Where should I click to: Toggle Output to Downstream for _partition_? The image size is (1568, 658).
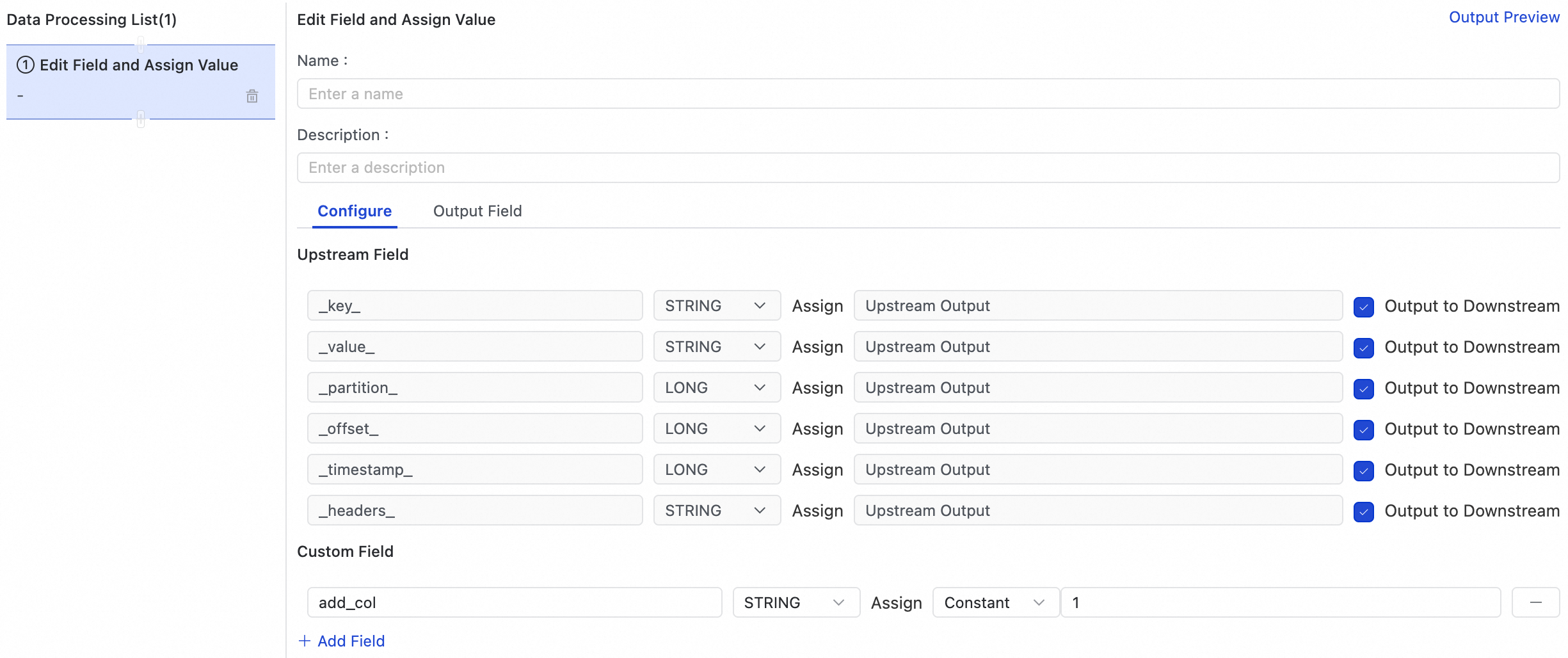1363,389
